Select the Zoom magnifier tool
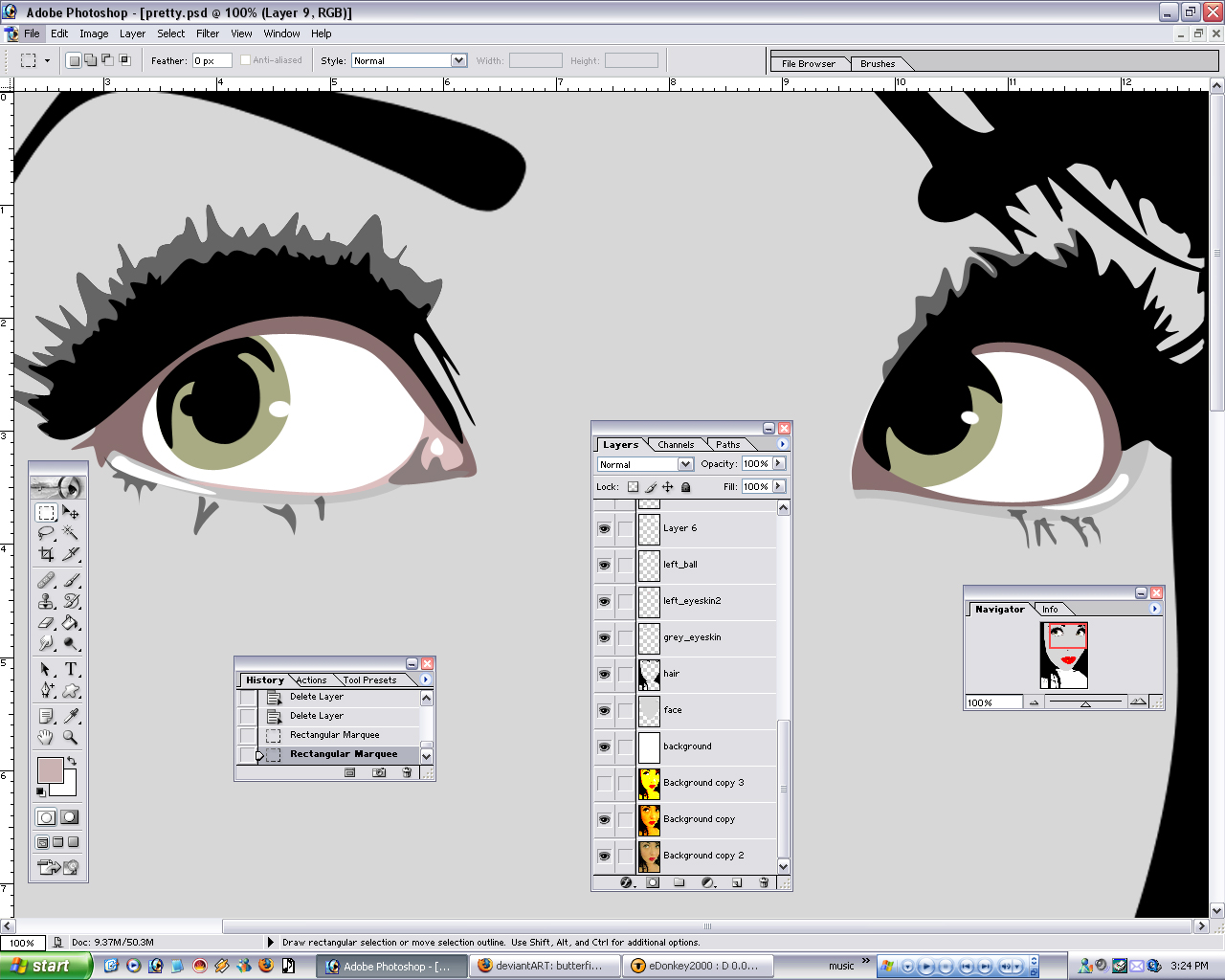The height and width of the screenshot is (980, 1225). tap(71, 737)
